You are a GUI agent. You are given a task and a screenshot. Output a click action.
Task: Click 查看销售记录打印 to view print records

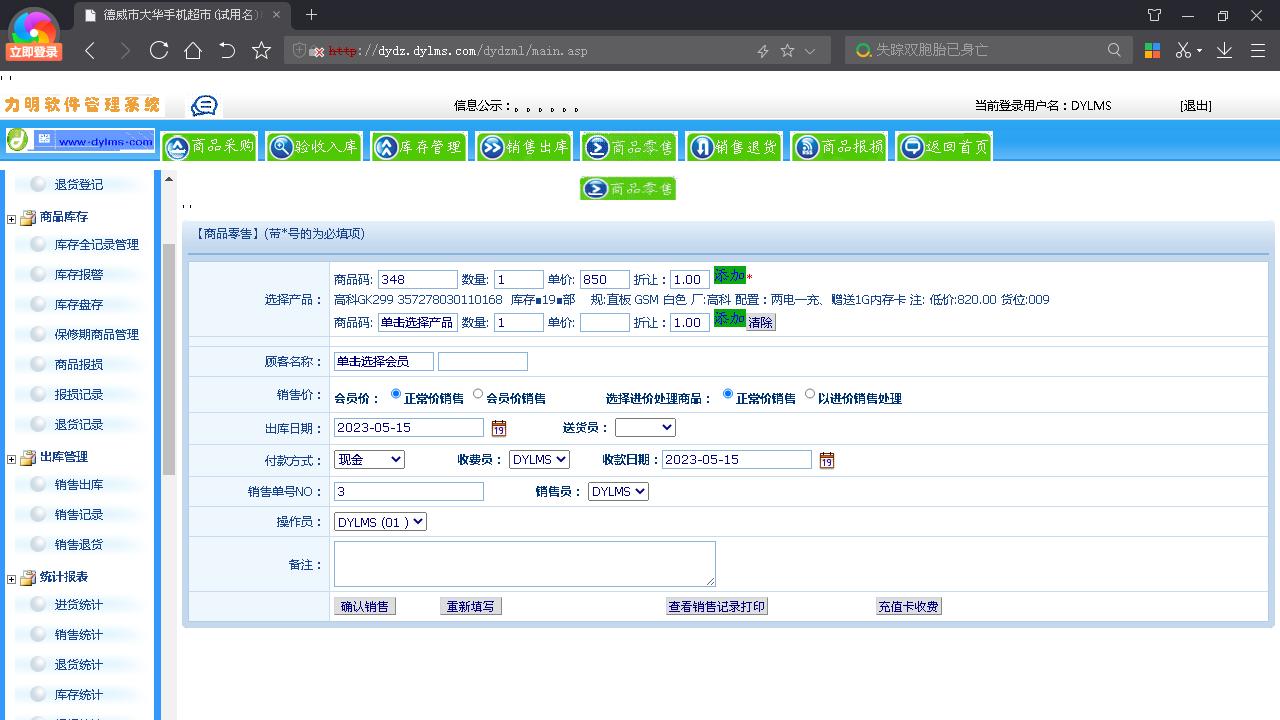tap(716, 605)
